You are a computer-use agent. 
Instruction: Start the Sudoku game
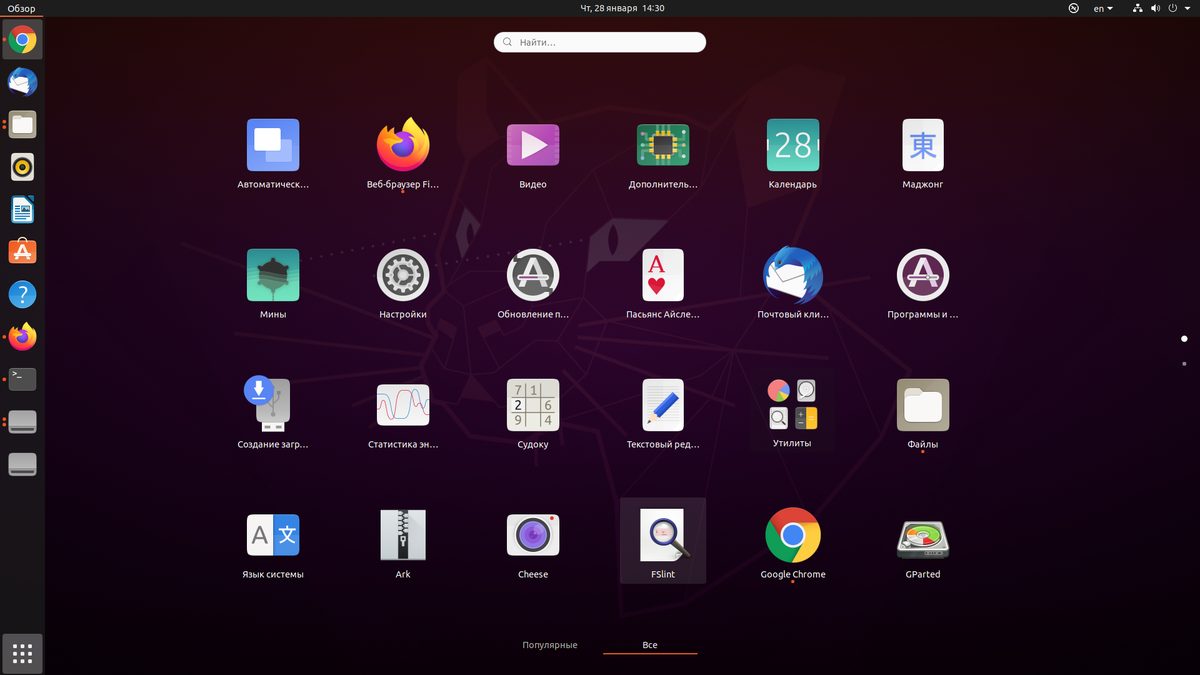[533, 405]
